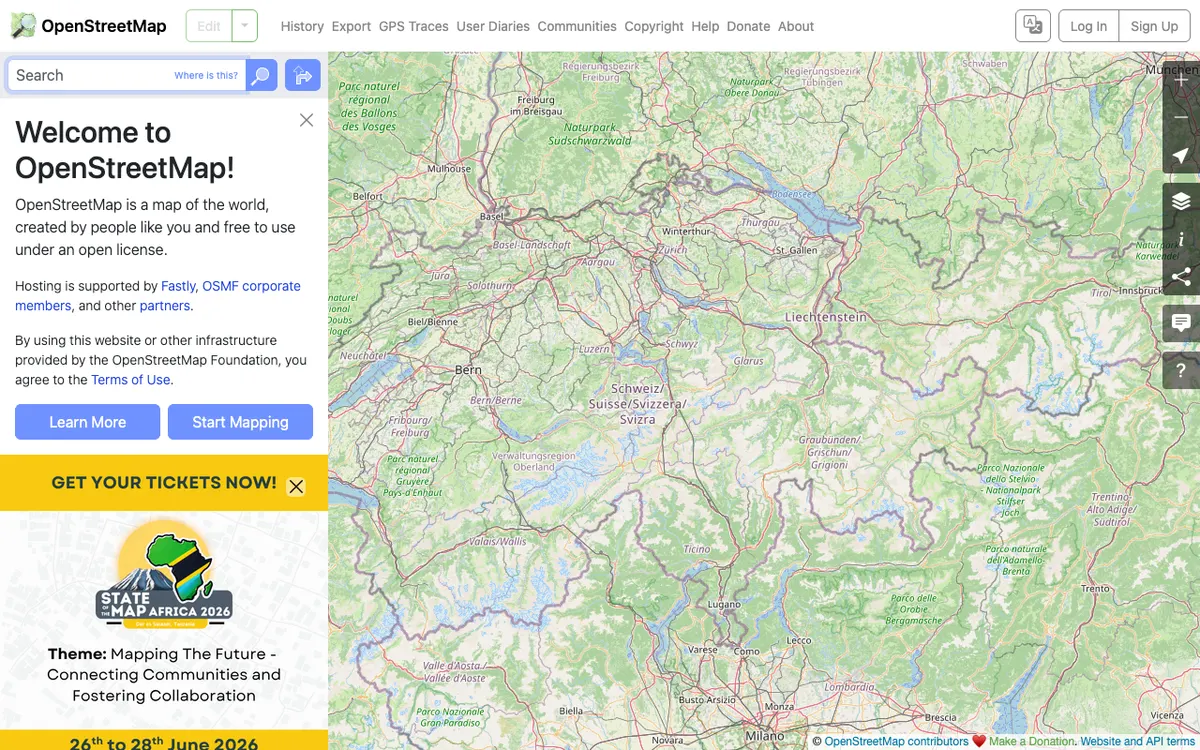Viewport: 1200px width, 750px height.
Task: Click the Biel/Bienne label on map
Action: point(433,322)
